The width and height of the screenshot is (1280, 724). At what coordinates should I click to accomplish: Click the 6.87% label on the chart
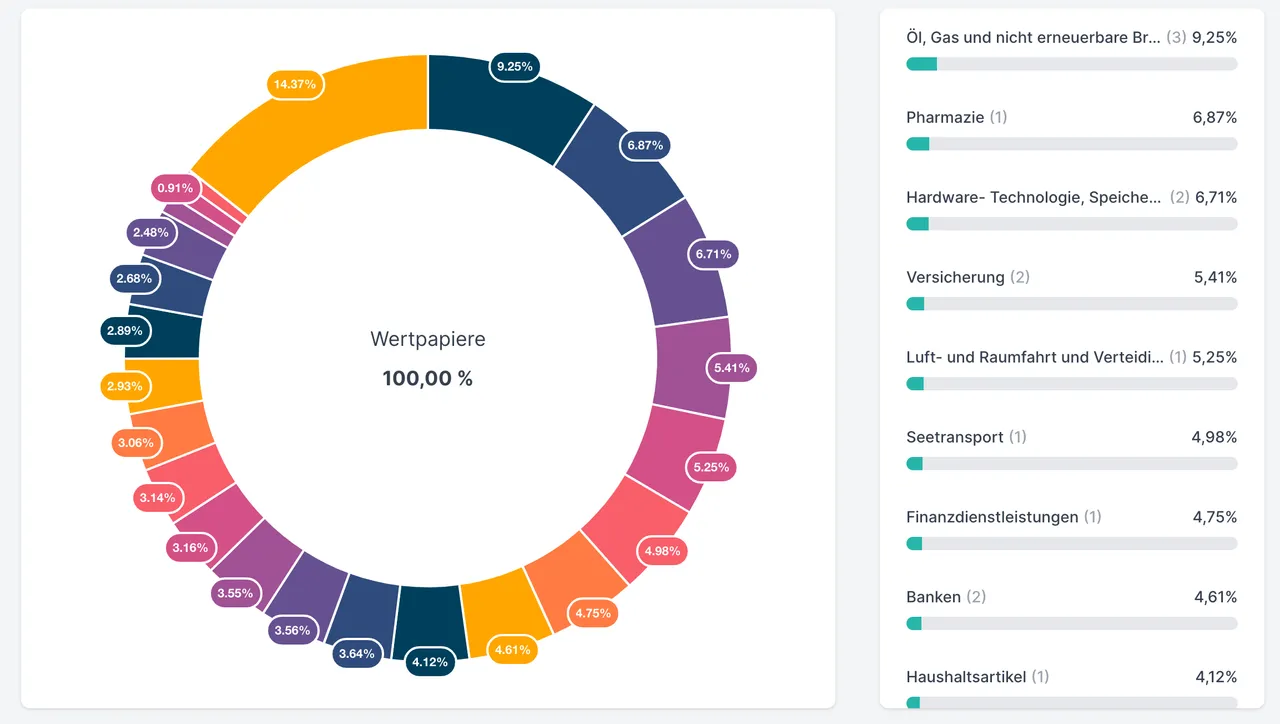tap(645, 145)
